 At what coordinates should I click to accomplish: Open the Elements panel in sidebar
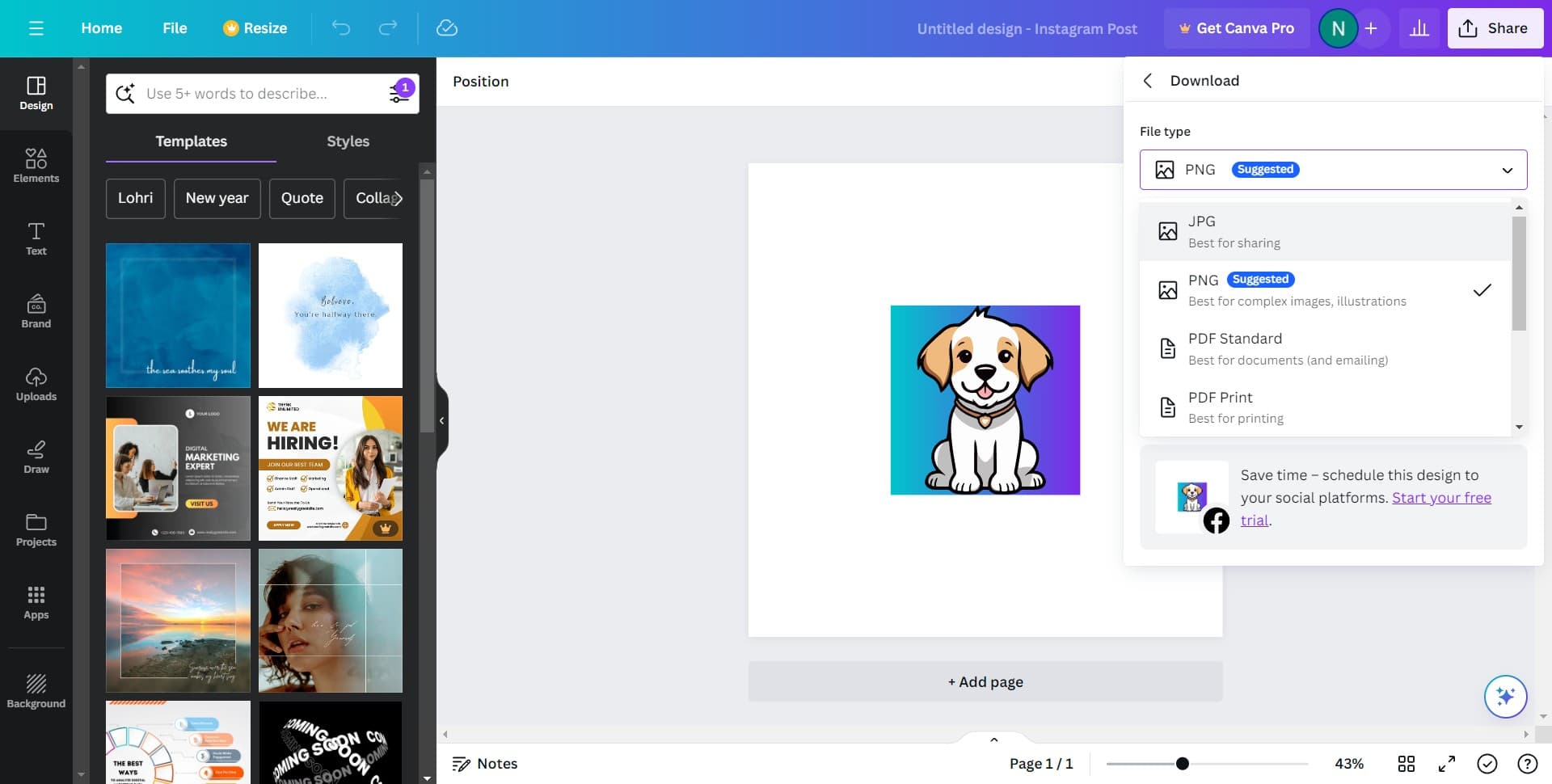tap(36, 166)
